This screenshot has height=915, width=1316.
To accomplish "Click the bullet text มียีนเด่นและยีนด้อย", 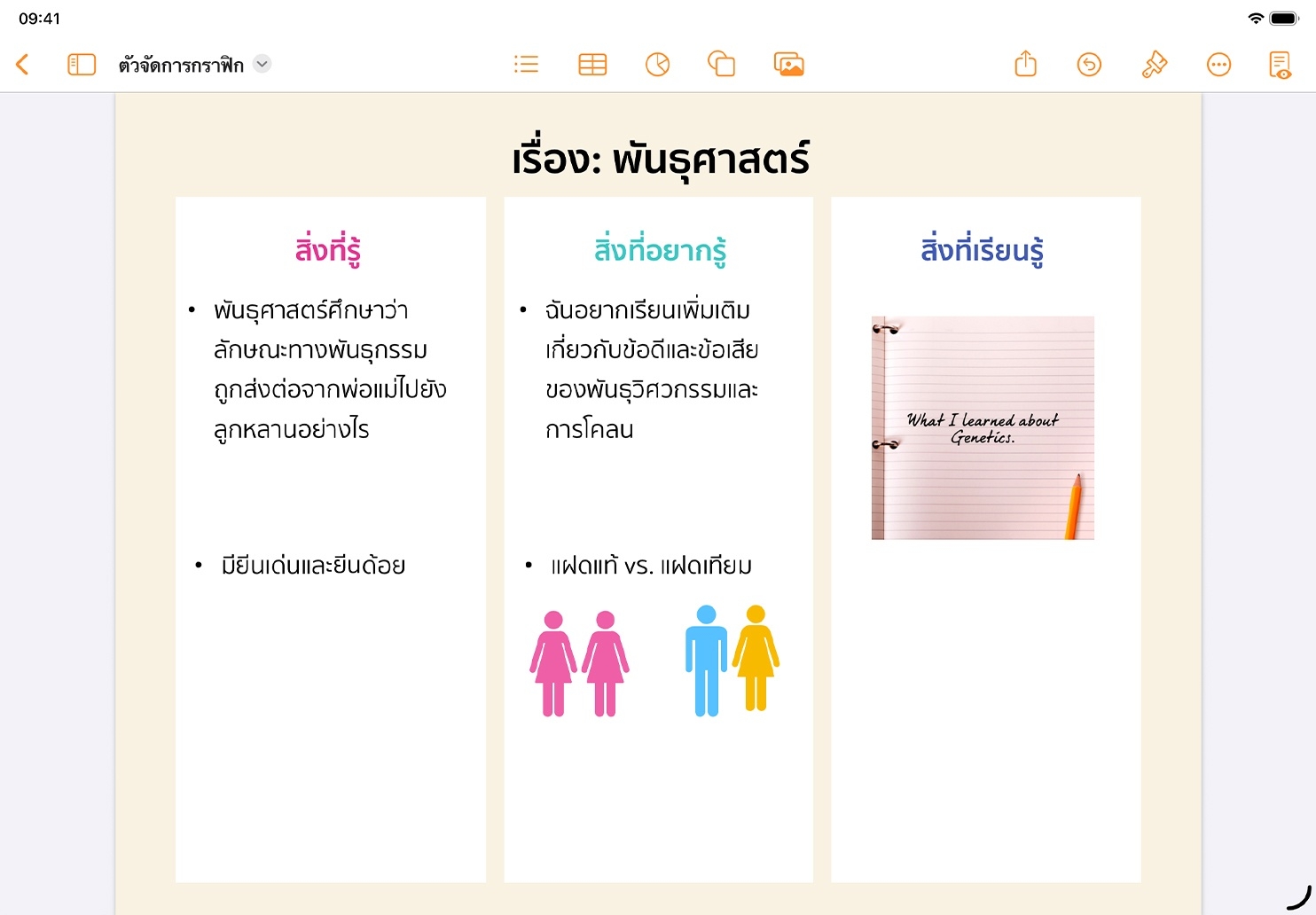I will [313, 566].
